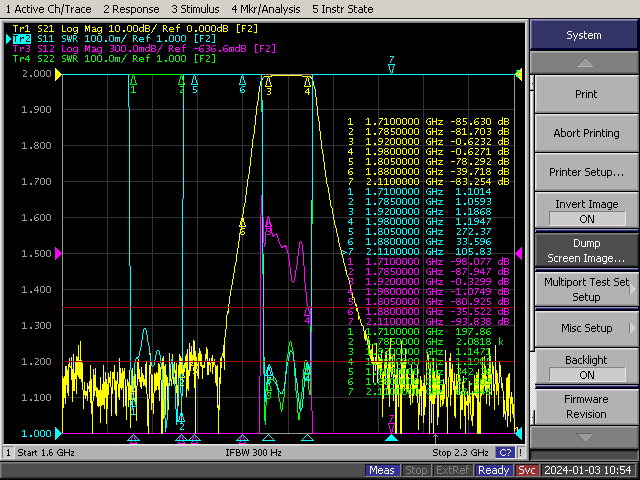This screenshot has width=640, height=480.
Task: Click the exclamation status indicator
Action: [x=520, y=453]
